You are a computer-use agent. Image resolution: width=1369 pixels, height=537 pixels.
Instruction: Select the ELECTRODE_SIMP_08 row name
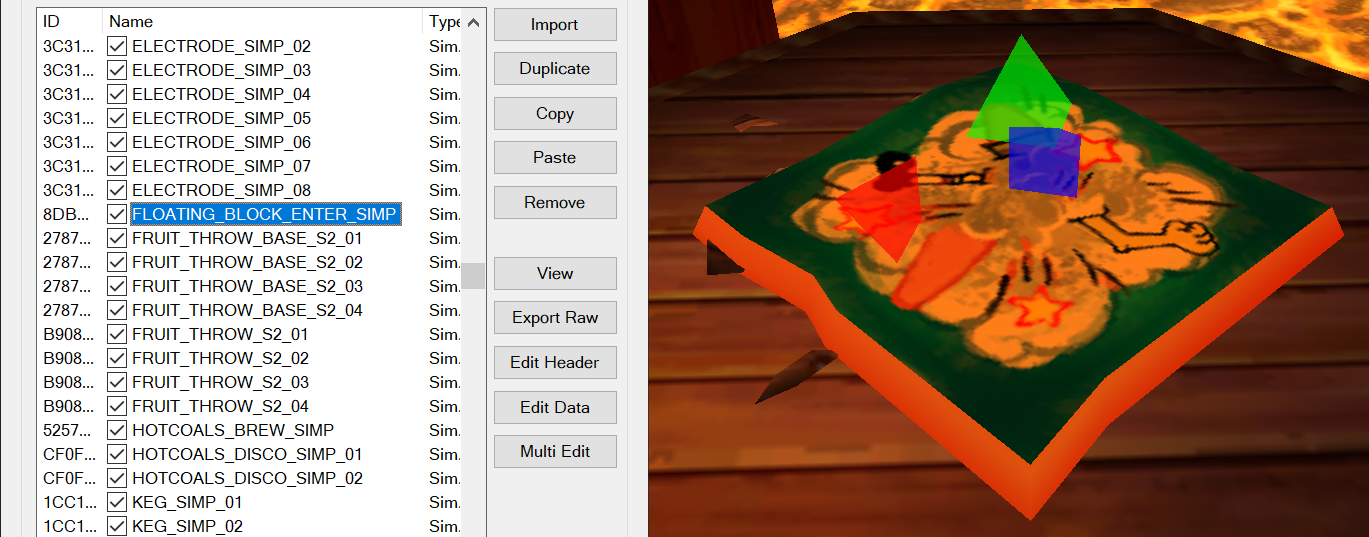[221, 190]
